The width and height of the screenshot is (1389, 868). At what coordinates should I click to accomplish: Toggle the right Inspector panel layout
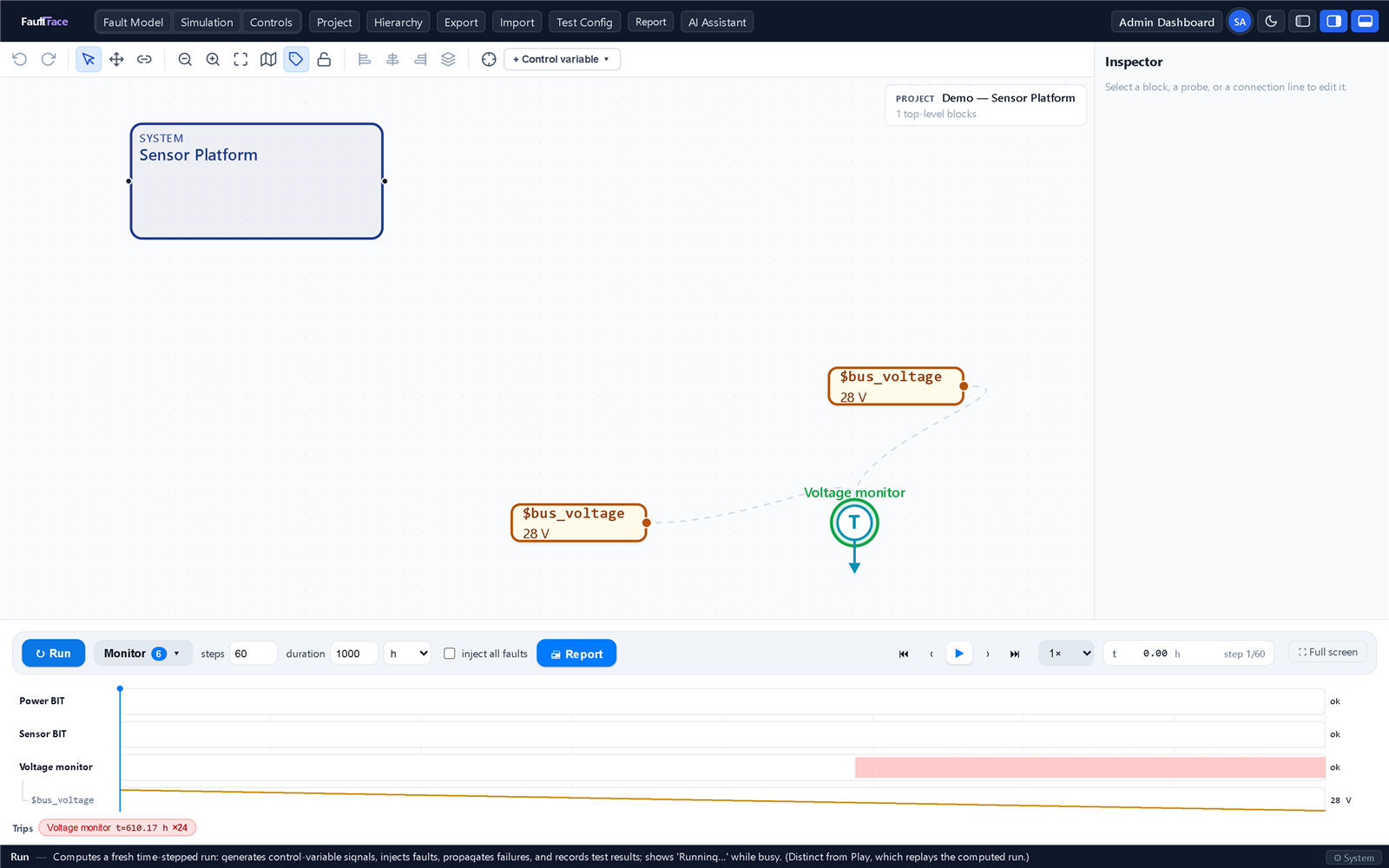[1334, 22]
